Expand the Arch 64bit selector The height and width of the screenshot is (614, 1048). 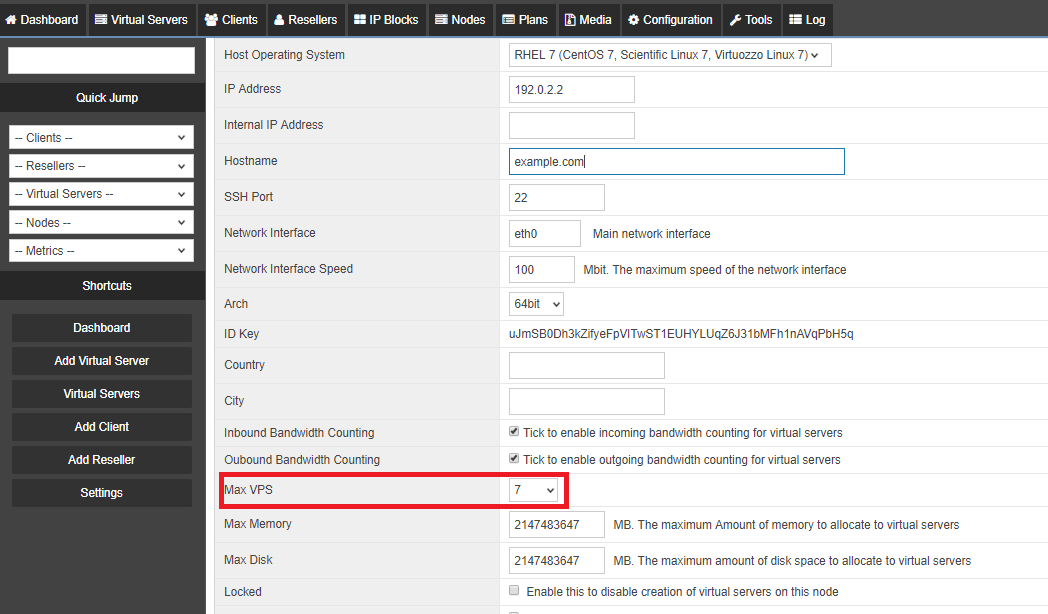click(535, 304)
